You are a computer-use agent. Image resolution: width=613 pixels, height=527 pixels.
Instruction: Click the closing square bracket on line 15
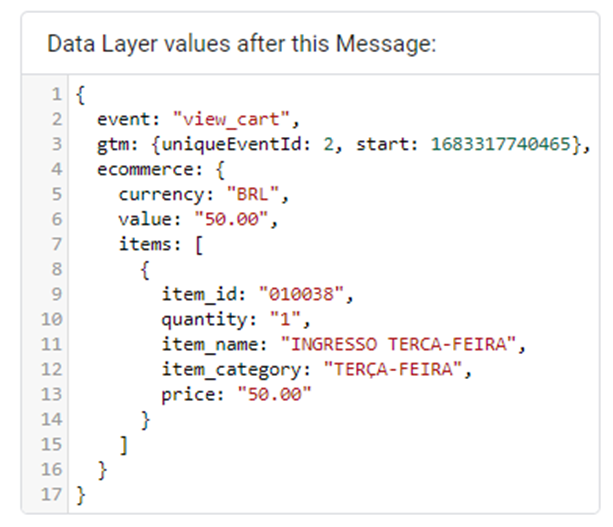(x=123, y=445)
